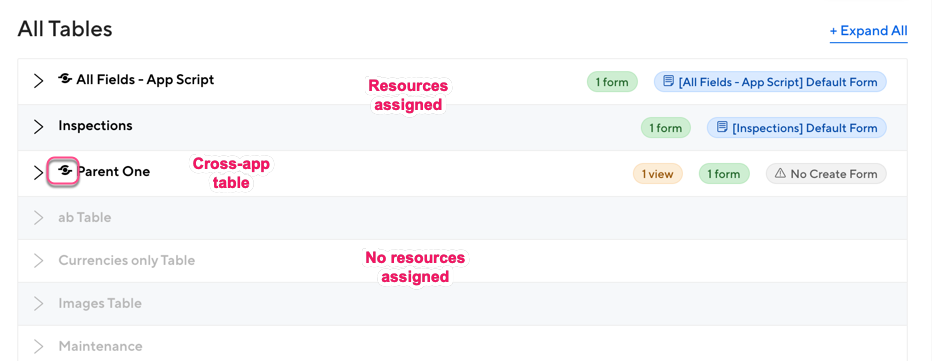Click the 1 view badge on Parent One
This screenshot has width=932, height=361.
pyautogui.click(x=657, y=174)
